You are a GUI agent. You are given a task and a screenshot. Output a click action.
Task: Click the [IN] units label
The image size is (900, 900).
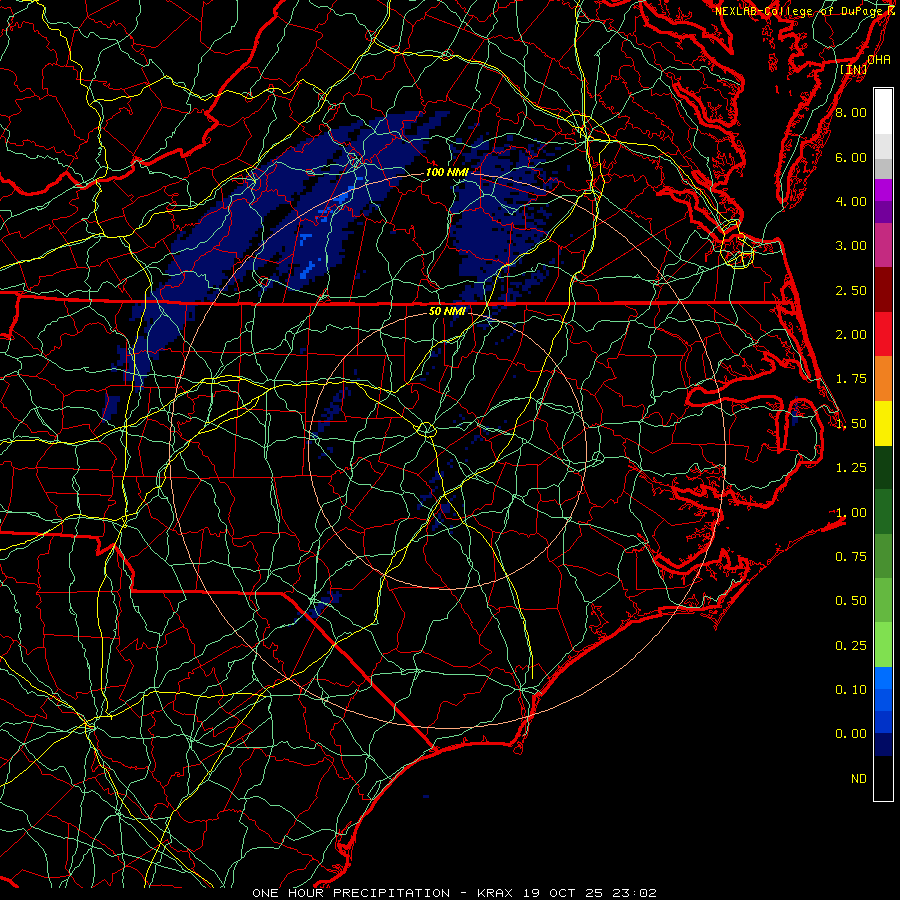854,69
